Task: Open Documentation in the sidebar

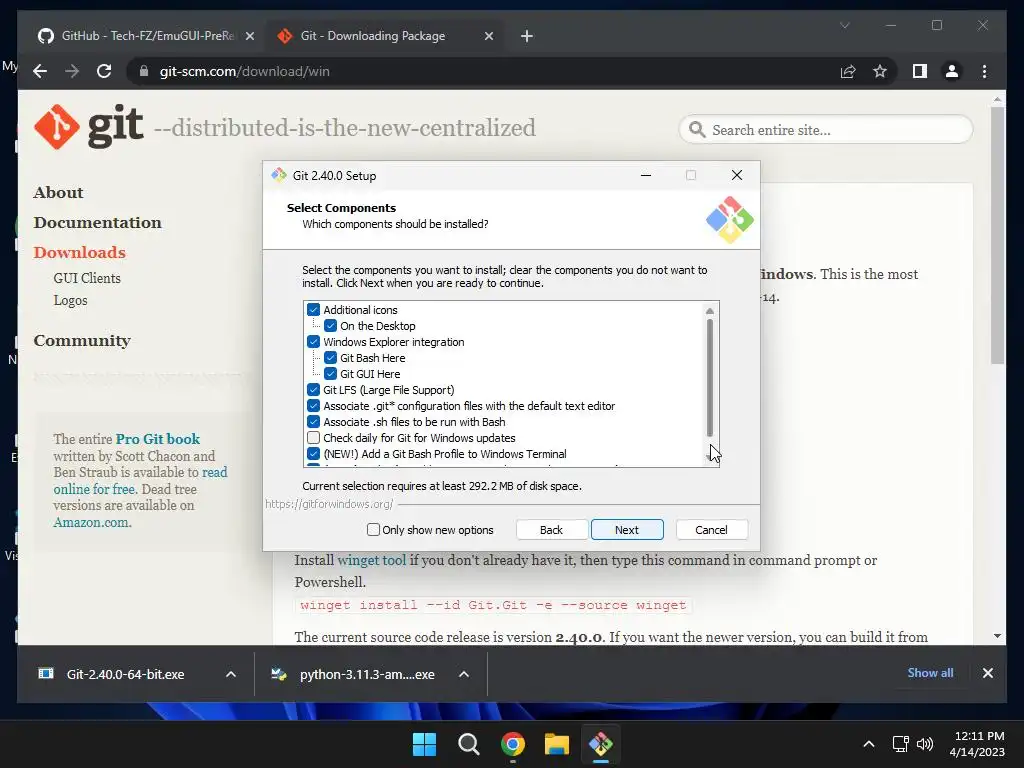Action: coord(97,223)
